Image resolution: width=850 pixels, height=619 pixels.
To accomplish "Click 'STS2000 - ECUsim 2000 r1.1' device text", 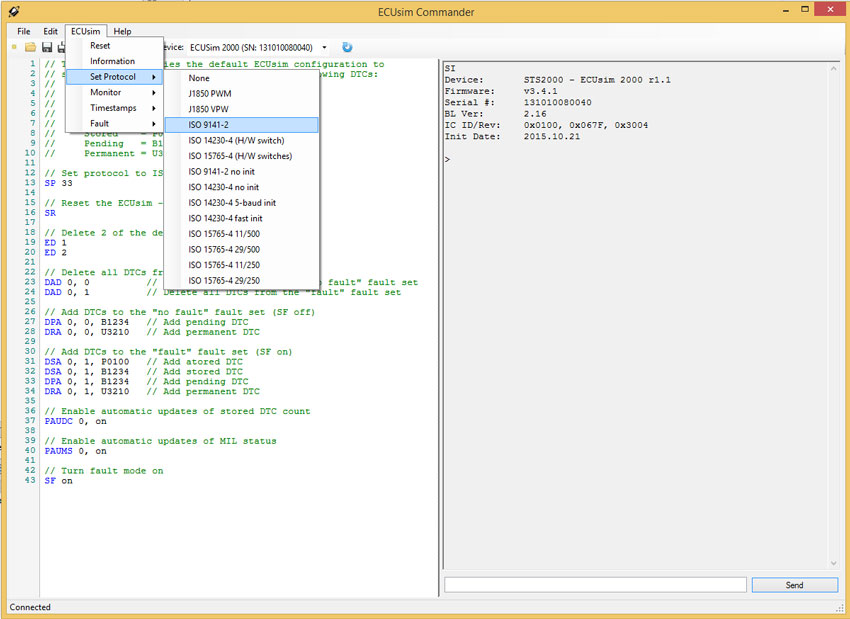I will [x=597, y=80].
